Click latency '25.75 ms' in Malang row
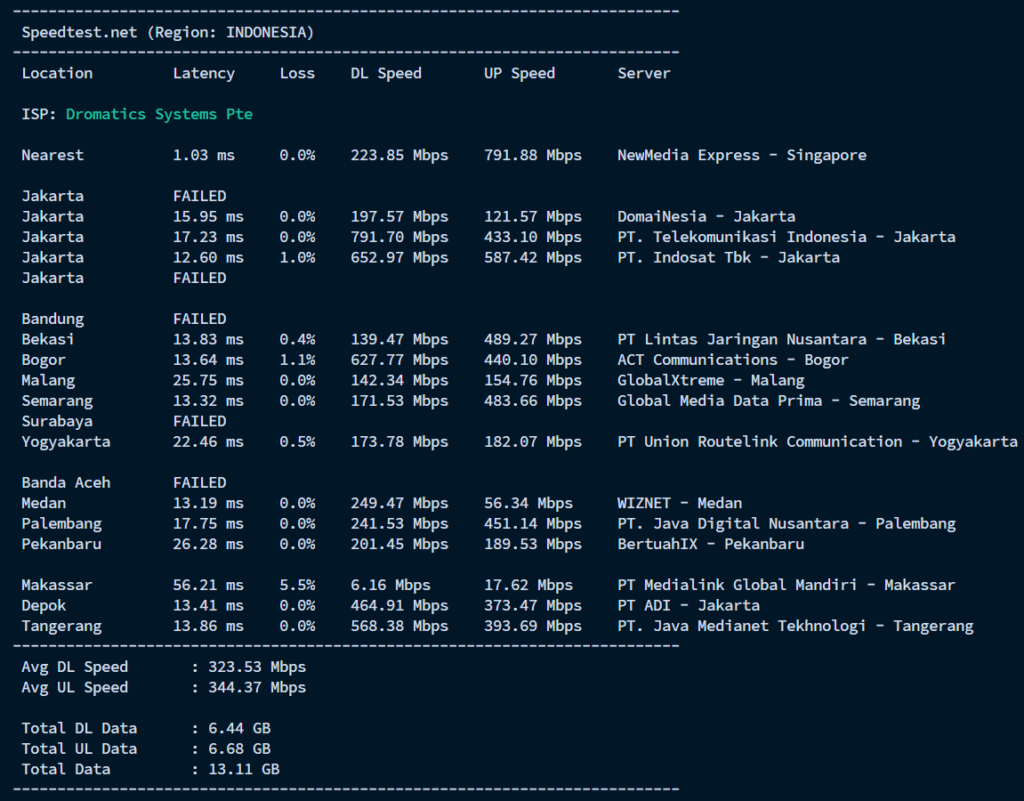This screenshot has height=801, width=1024. click(x=208, y=381)
